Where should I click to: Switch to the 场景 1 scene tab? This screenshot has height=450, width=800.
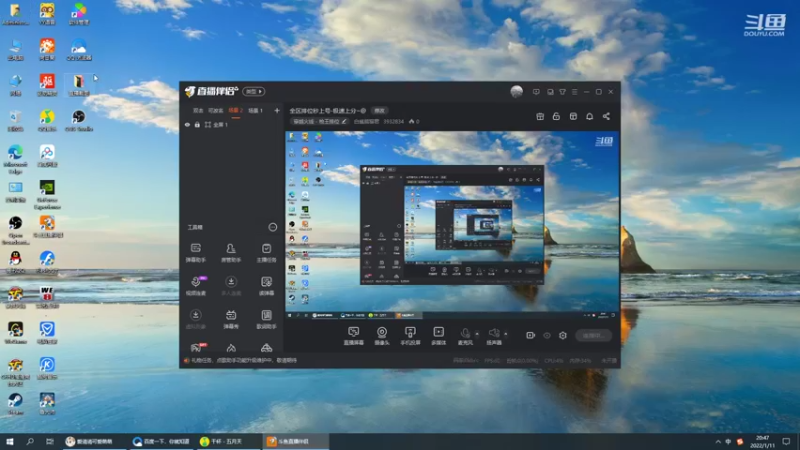(255, 110)
